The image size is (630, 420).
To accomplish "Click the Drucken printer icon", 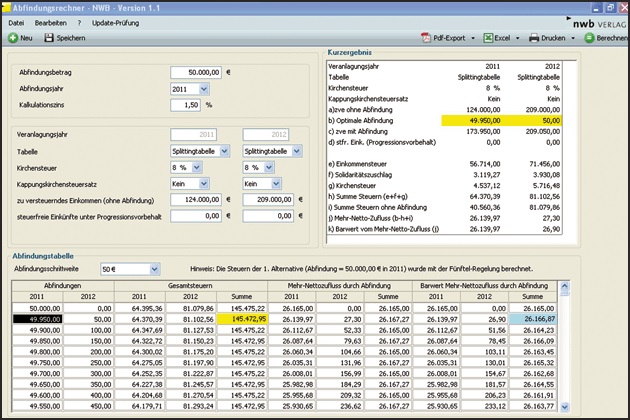I will click(x=535, y=37).
